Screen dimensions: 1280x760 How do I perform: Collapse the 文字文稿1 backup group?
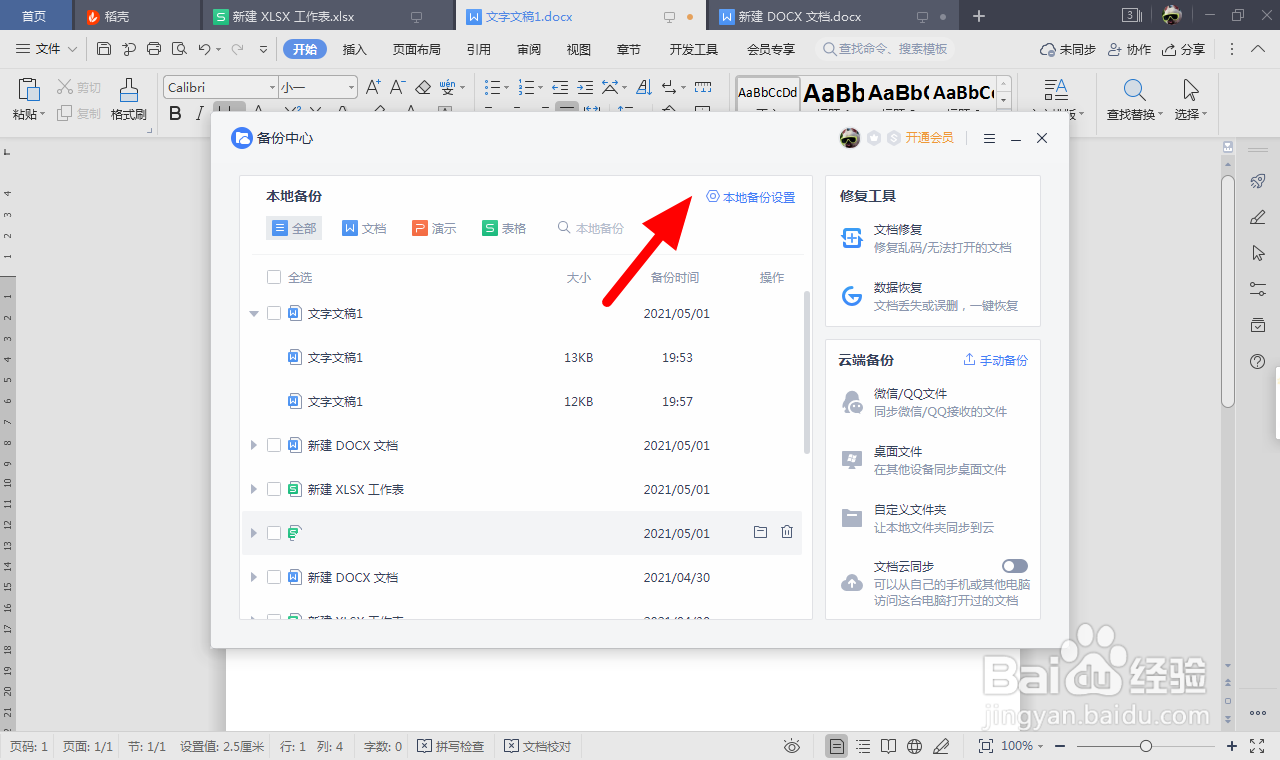(253, 313)
